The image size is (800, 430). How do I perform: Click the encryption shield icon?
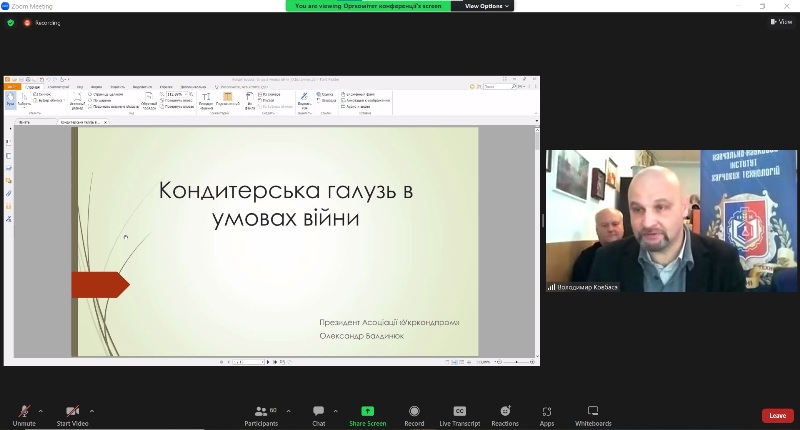point(11,22)
